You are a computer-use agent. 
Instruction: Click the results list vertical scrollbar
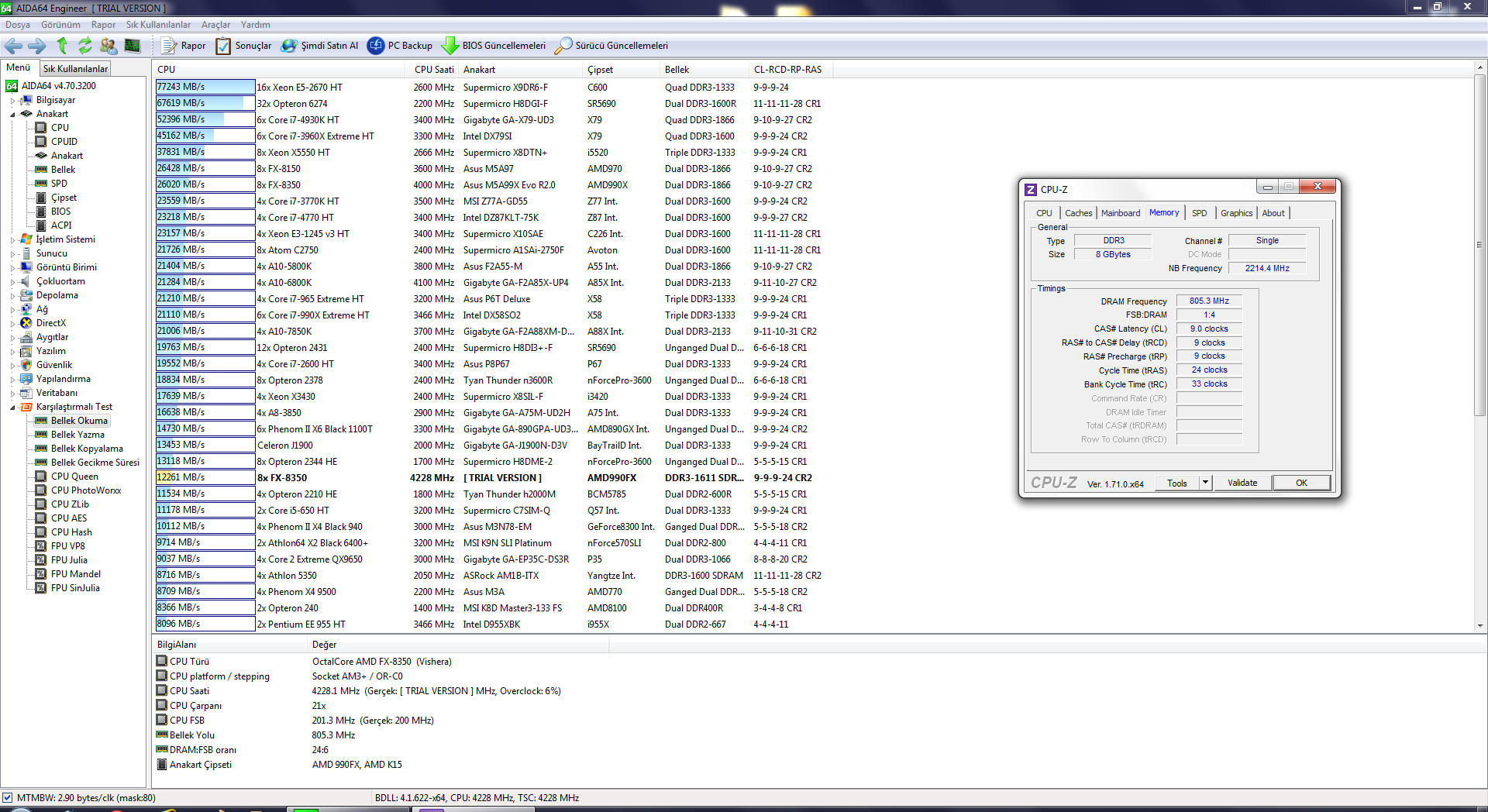[1479, 346]
